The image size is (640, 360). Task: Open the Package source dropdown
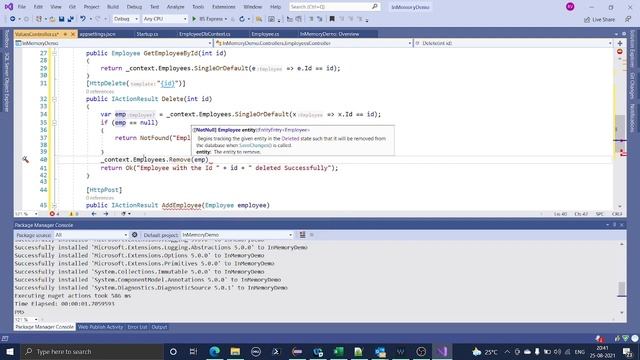91,235
